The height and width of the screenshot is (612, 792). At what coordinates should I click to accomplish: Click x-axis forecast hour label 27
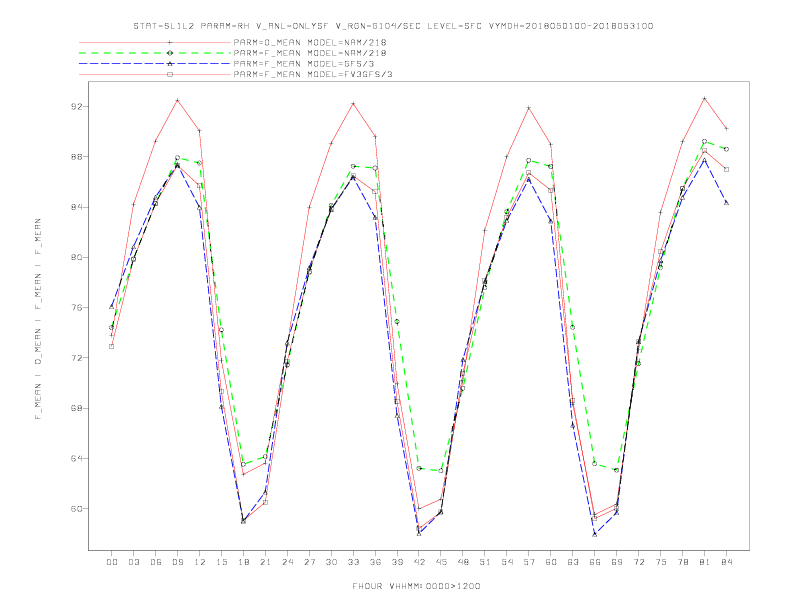coord(310,562)
